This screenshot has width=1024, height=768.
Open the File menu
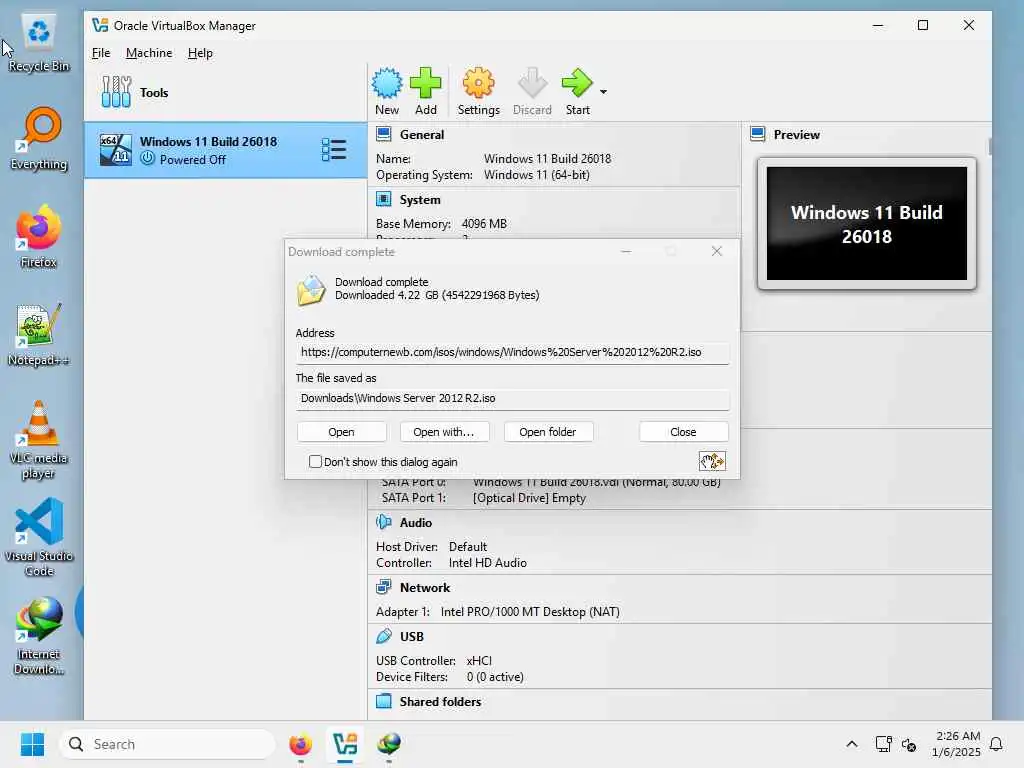click(101, 53)
